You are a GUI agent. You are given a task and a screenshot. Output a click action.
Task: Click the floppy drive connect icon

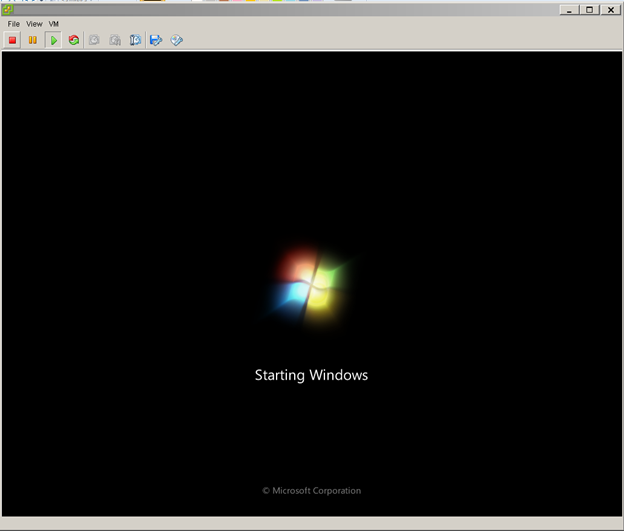(156, 40)
